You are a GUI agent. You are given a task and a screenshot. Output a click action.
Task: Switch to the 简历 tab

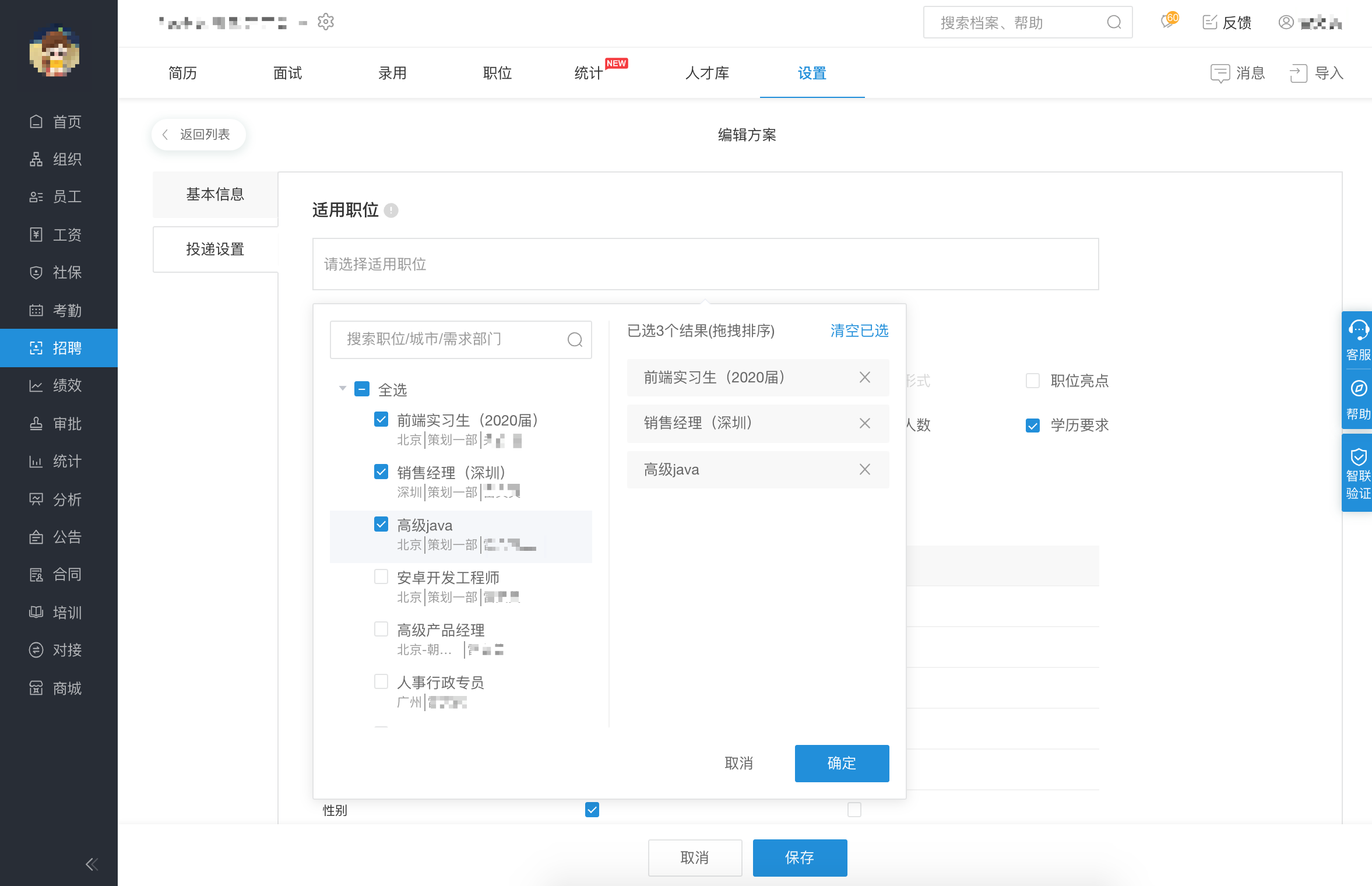coord(182,73)
